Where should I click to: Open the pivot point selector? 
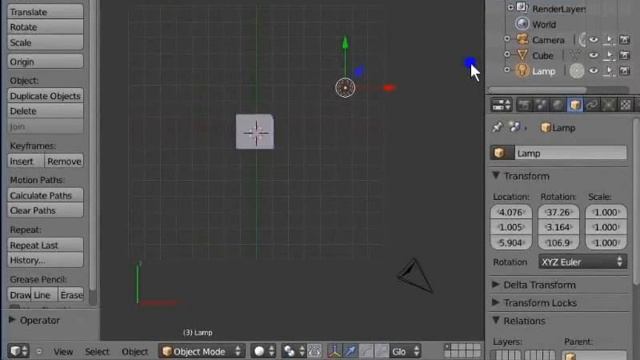[294, 351]
